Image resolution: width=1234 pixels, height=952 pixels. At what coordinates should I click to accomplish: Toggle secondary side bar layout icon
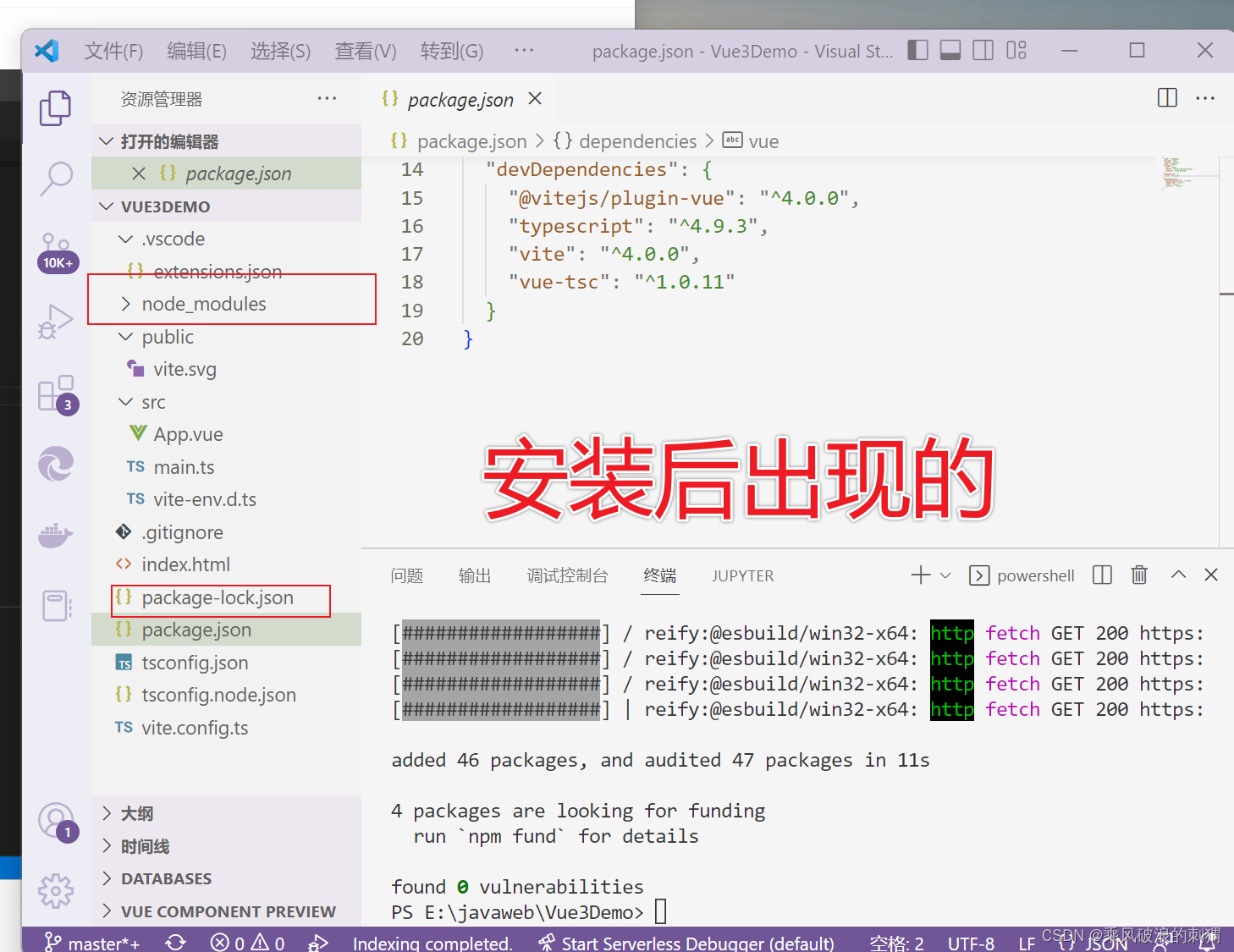(x=983, y=51)
